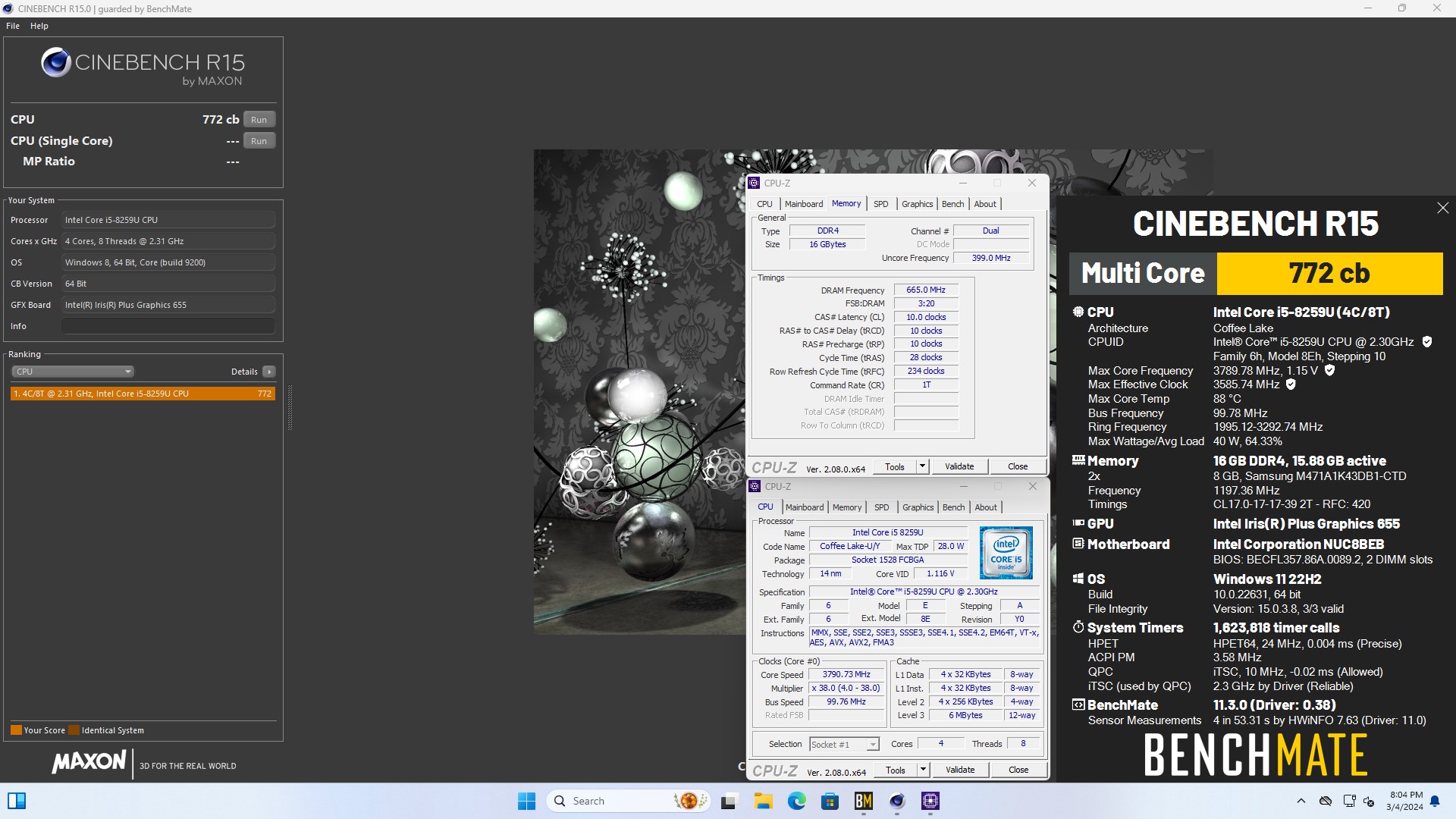Click the Motherboard icon in BenchMate panel

click(x=1078, y=544)
